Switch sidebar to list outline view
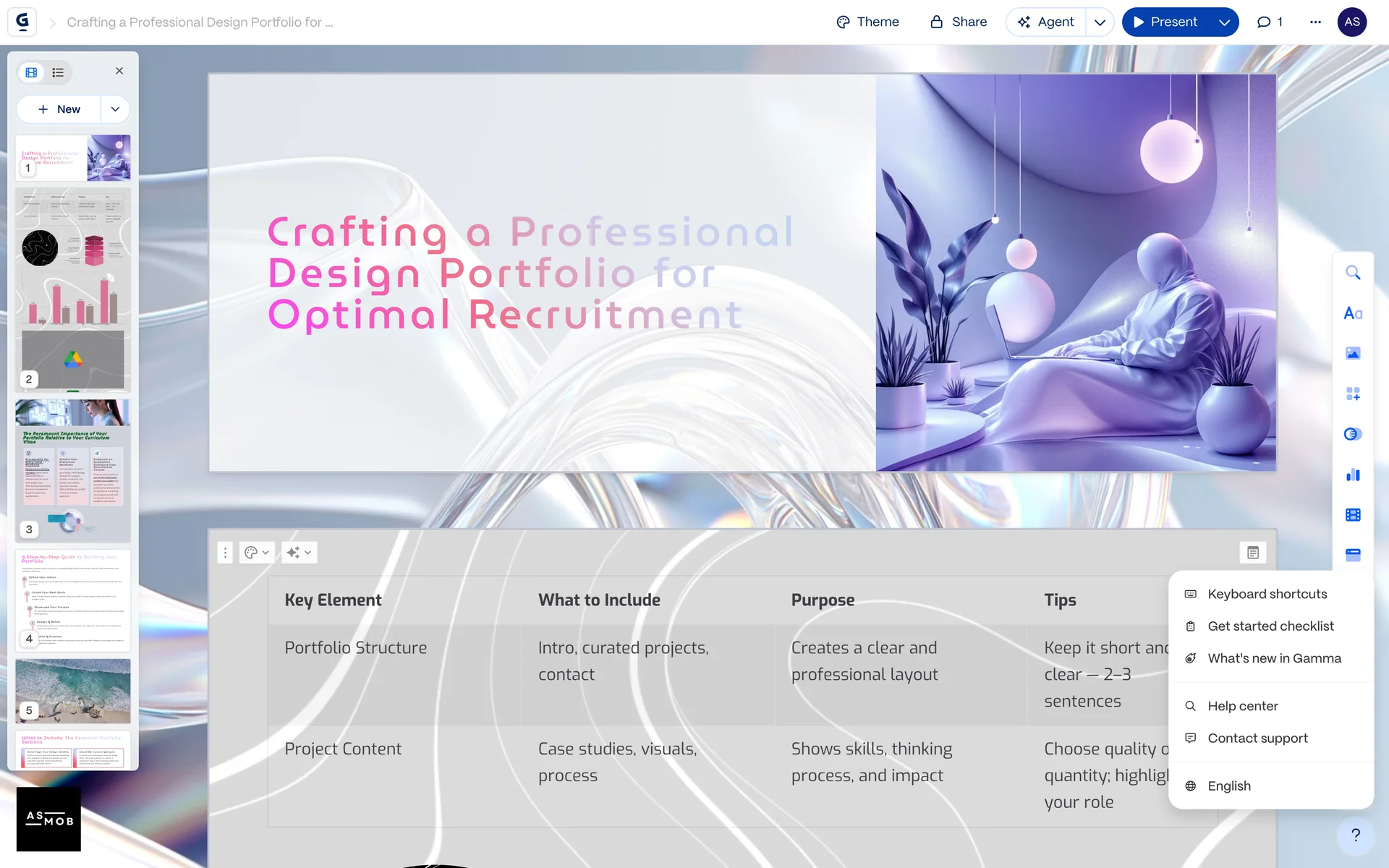 [58, 72]
